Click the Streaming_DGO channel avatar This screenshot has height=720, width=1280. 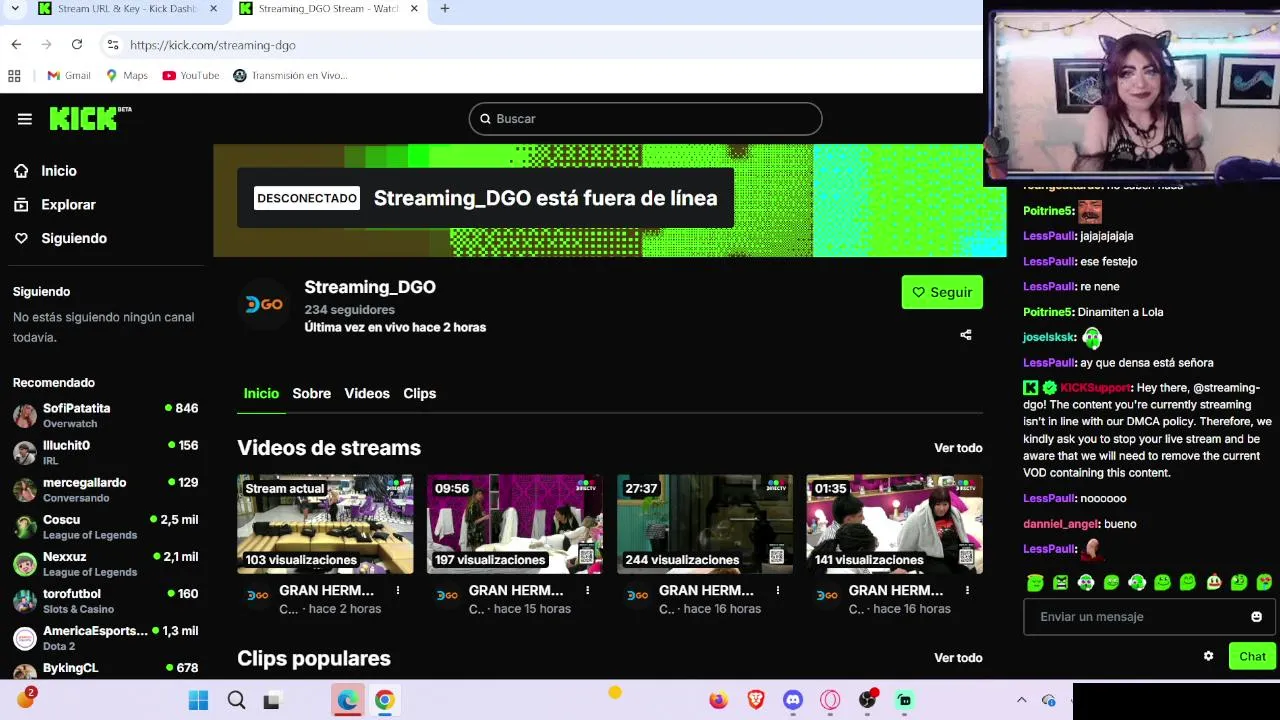(x=265, y=305)
